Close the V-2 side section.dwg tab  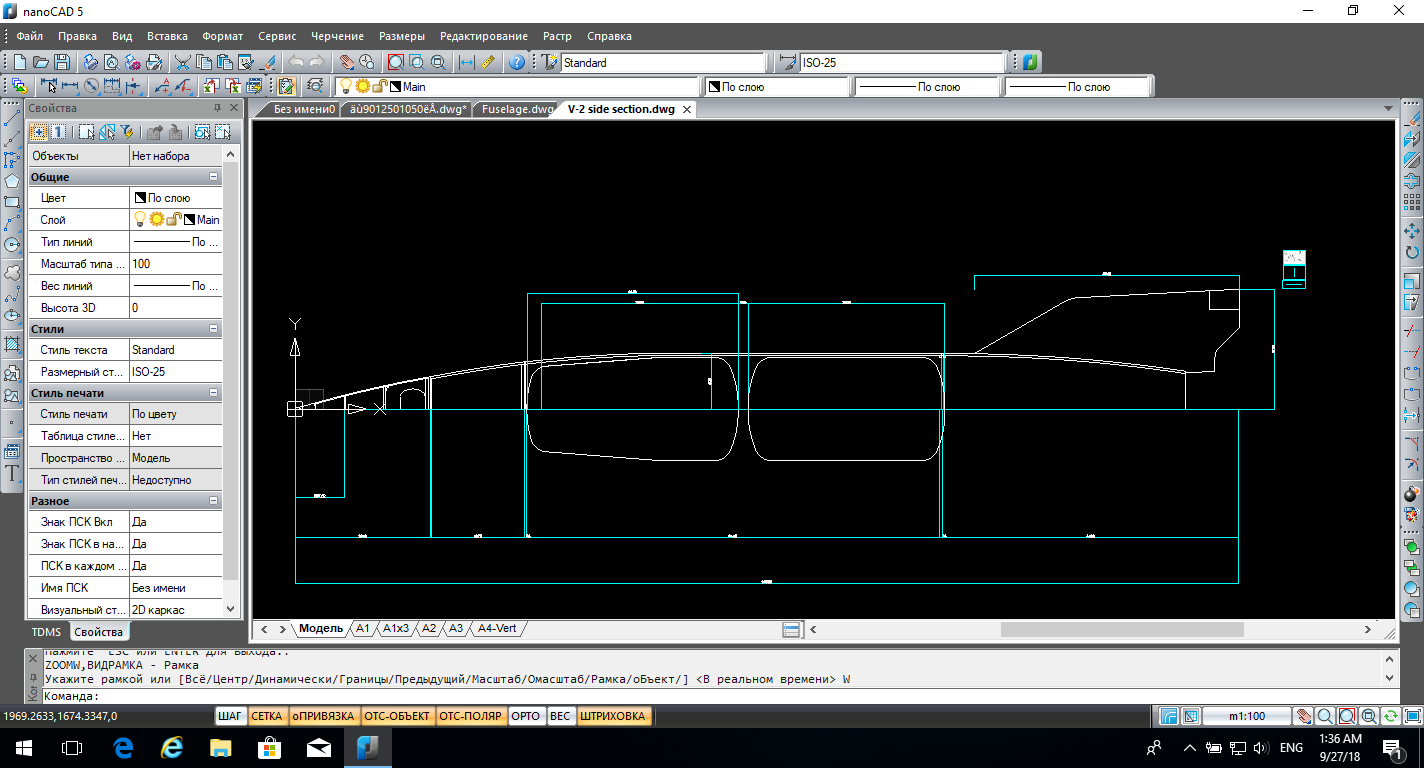(x=687, y=109)
